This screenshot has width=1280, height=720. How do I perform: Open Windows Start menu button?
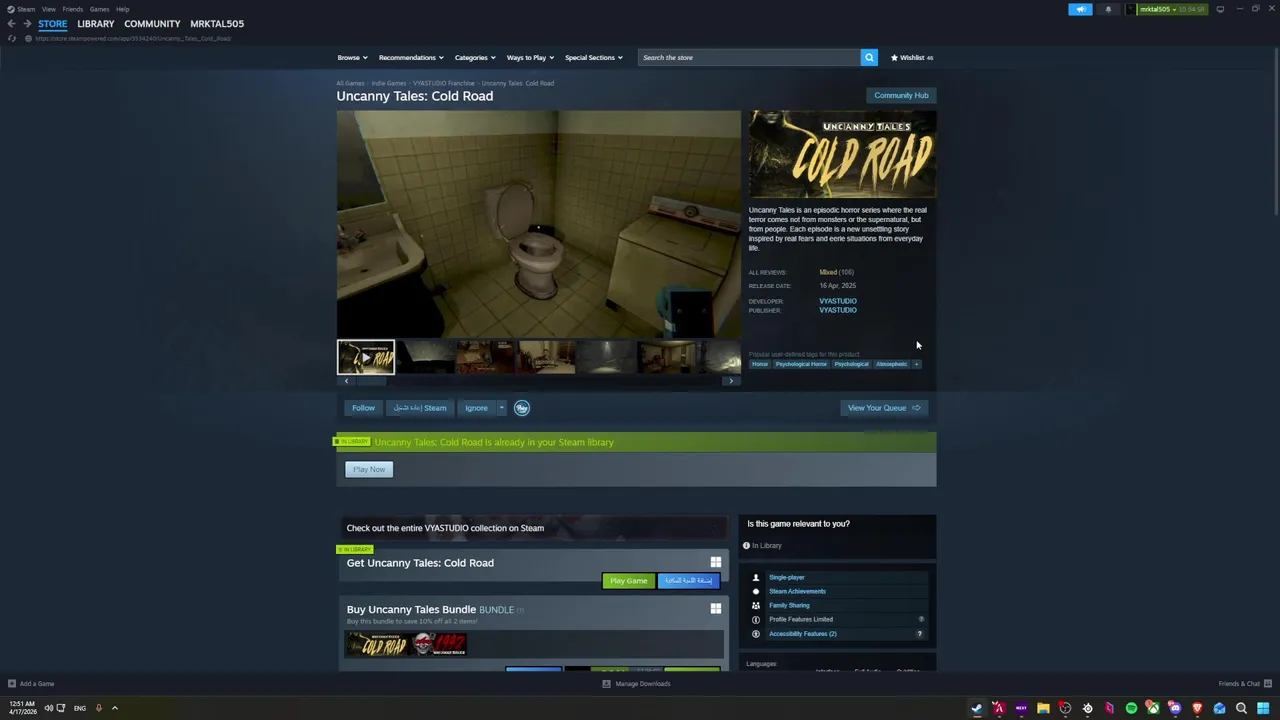pos(1263,708)
